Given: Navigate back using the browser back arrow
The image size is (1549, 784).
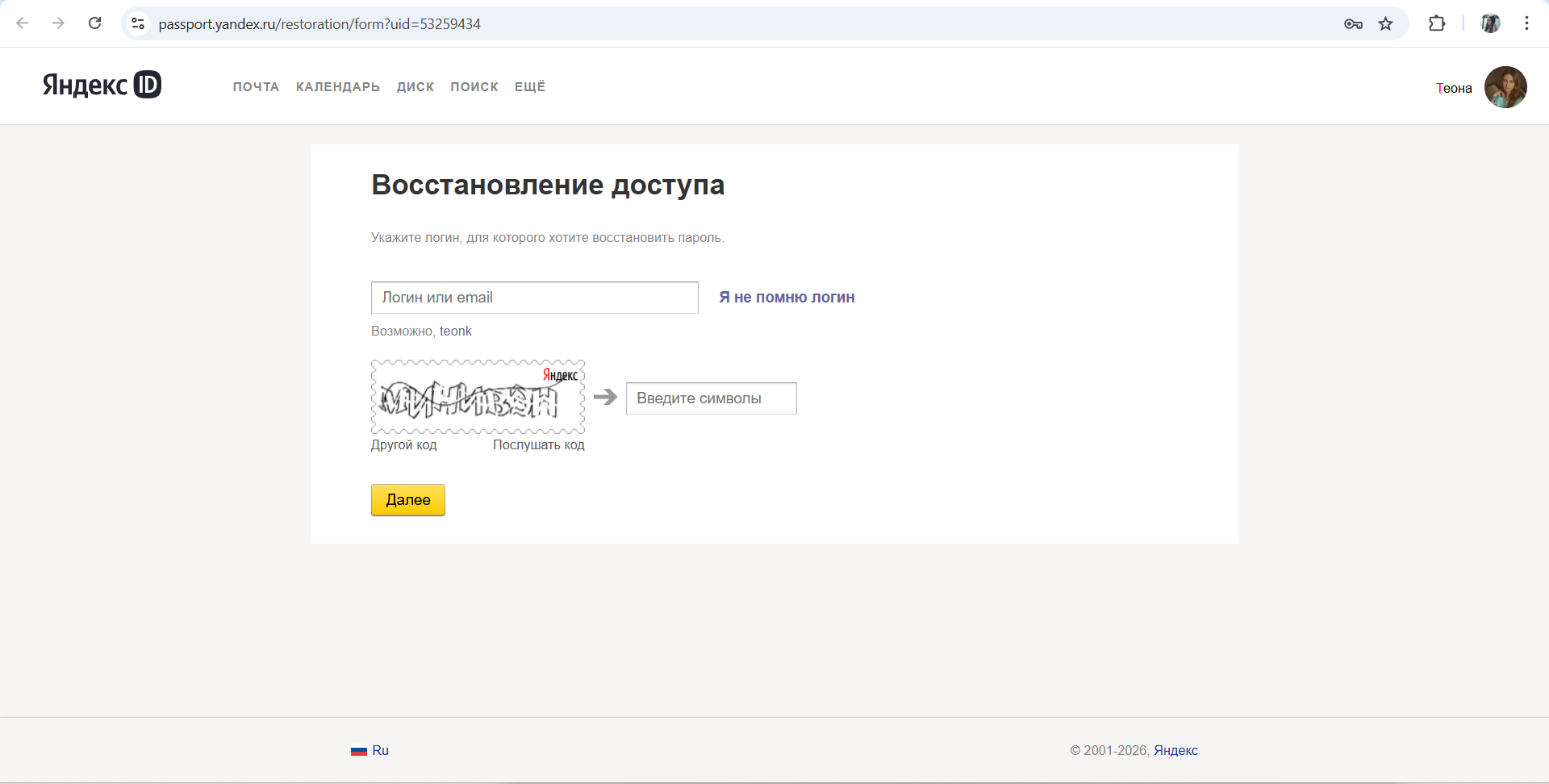Looking at the screenshot, I should tap(23, 23).
